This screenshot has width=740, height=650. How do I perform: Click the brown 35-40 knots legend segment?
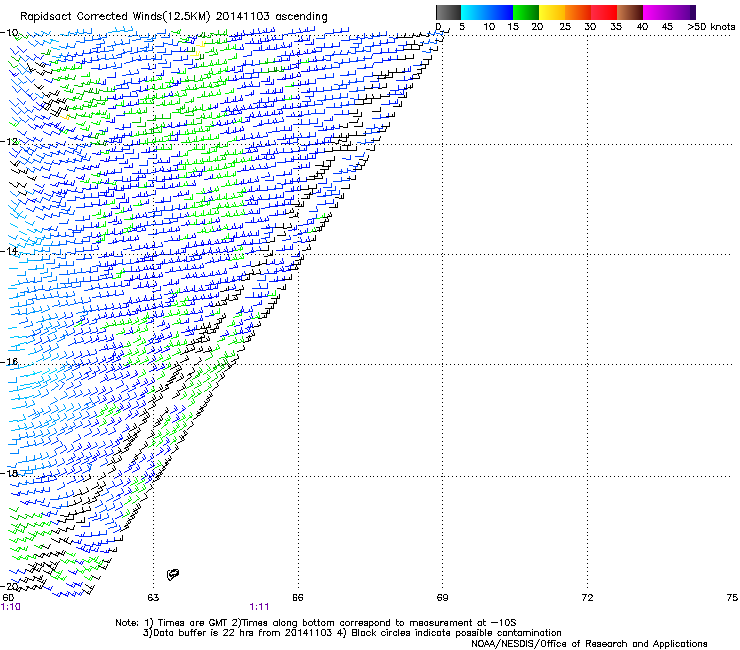click(x=630, y=12)
